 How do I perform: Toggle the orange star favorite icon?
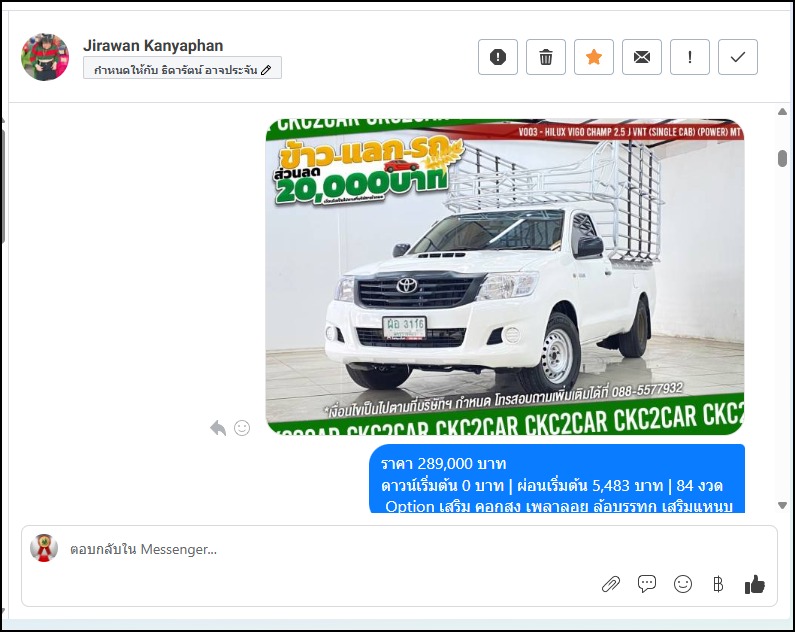coord(594,57)
